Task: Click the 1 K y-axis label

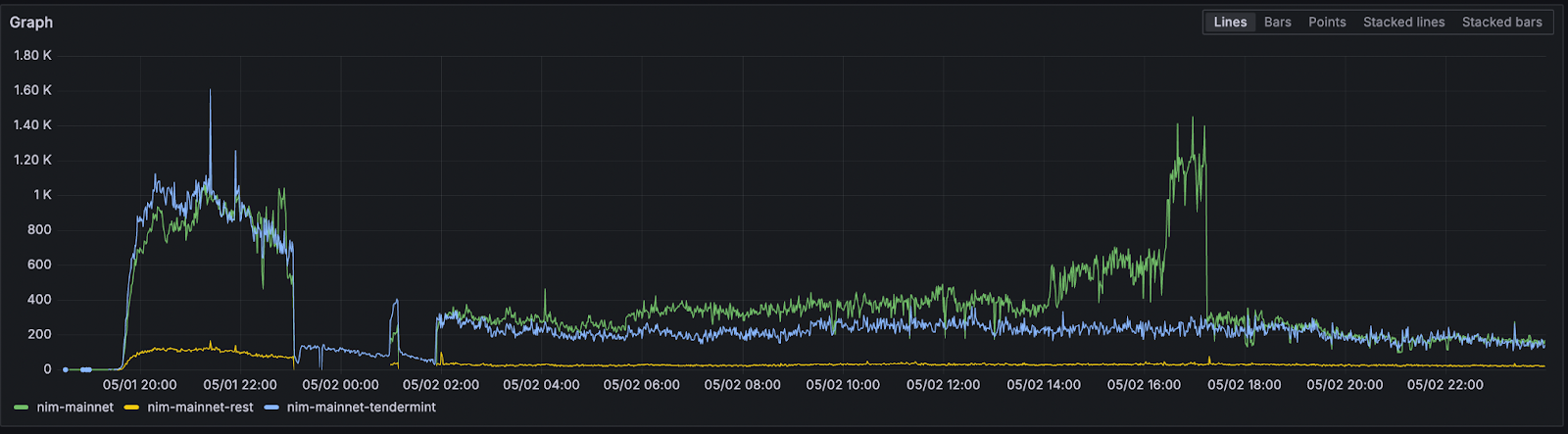Action: [42, 195]
